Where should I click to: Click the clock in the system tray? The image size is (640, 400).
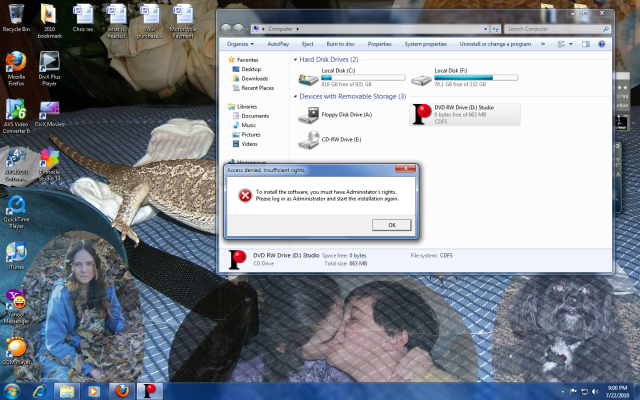[x=617, y=391]
